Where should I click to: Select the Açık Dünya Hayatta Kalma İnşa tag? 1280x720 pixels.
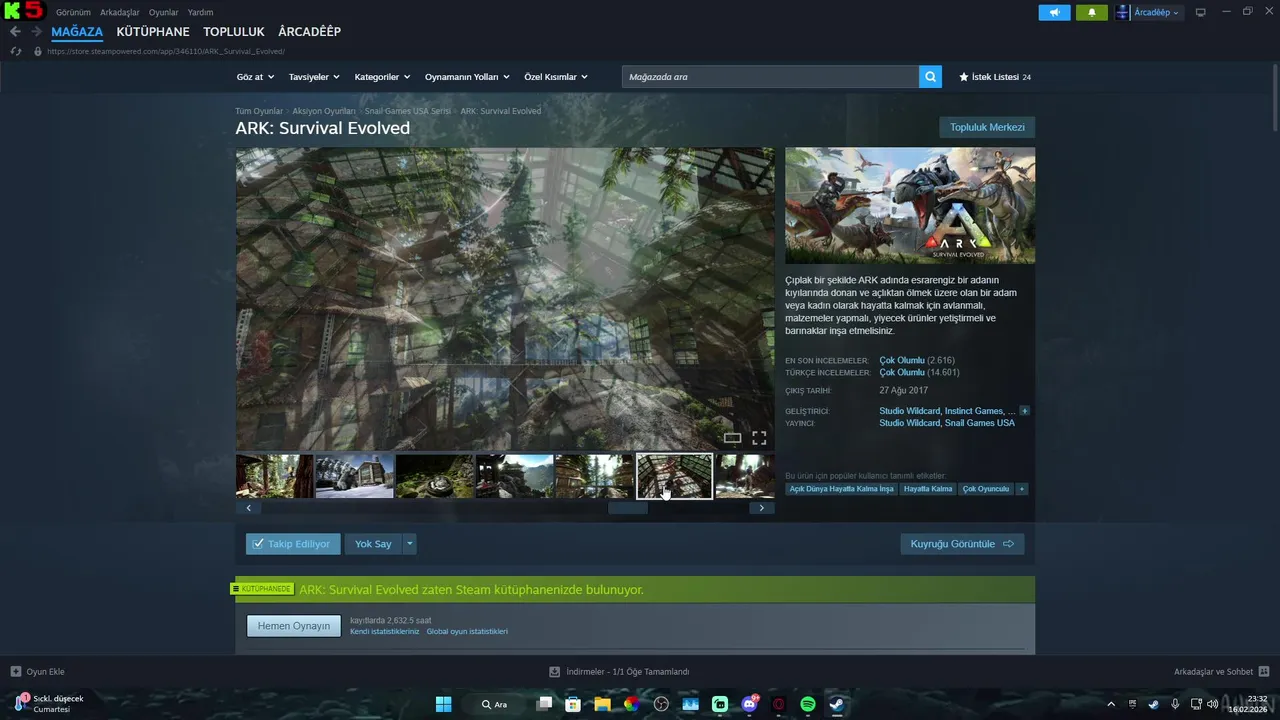pyautogui.click(x=841, y=489)
